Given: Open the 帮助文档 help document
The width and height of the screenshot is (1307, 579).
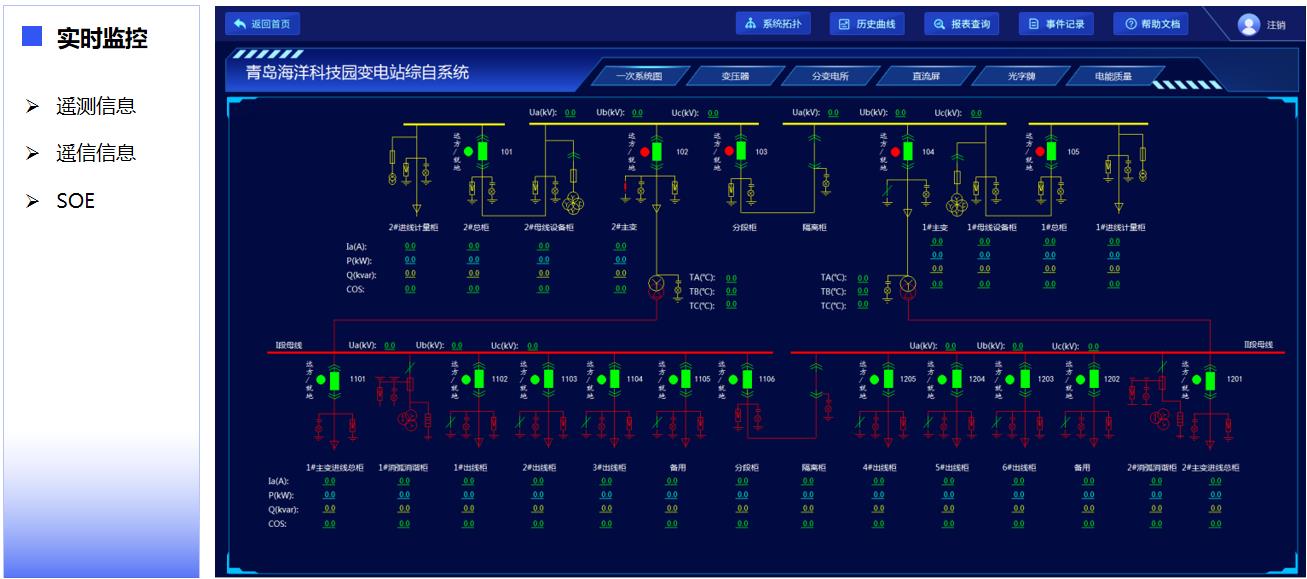Looking at the screenshot, I should pos(1151,24).
